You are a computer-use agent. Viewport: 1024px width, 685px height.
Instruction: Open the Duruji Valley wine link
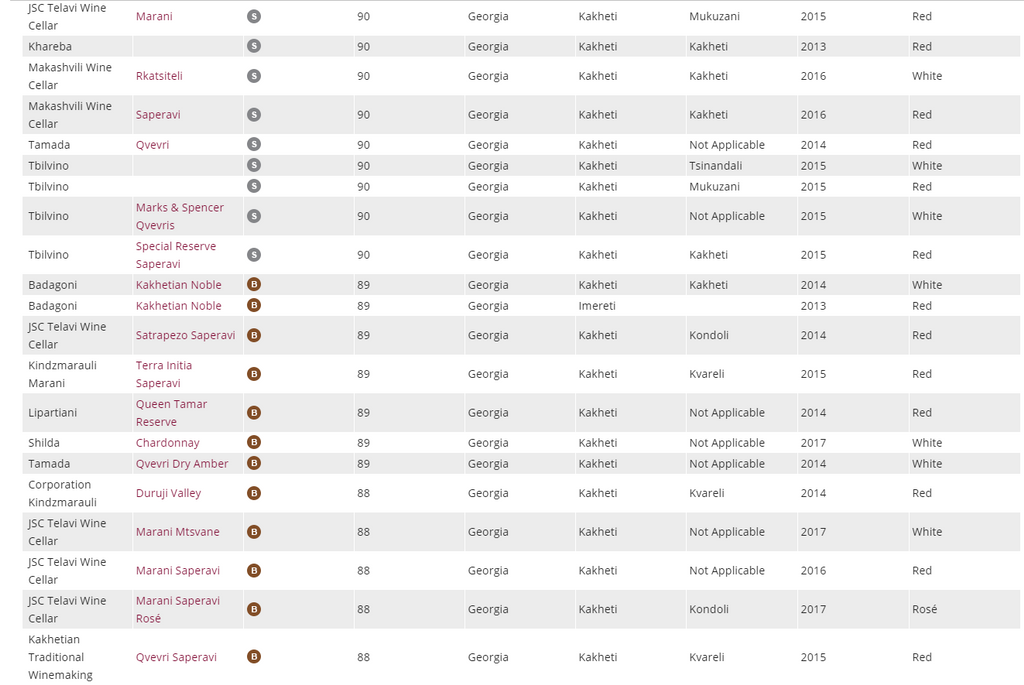pyautogui.click(x=168, y=493)
